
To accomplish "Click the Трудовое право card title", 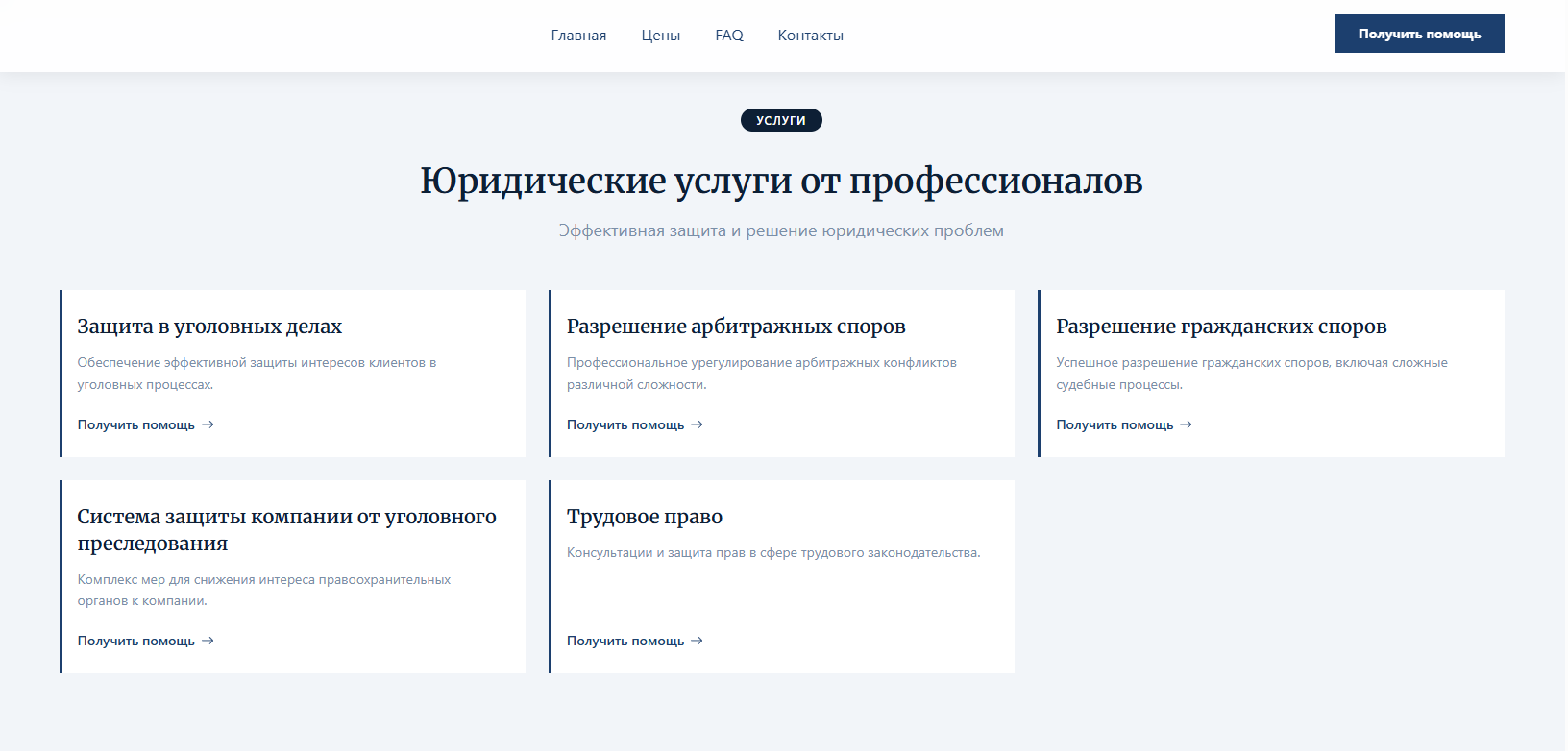I will coord(645,517).
